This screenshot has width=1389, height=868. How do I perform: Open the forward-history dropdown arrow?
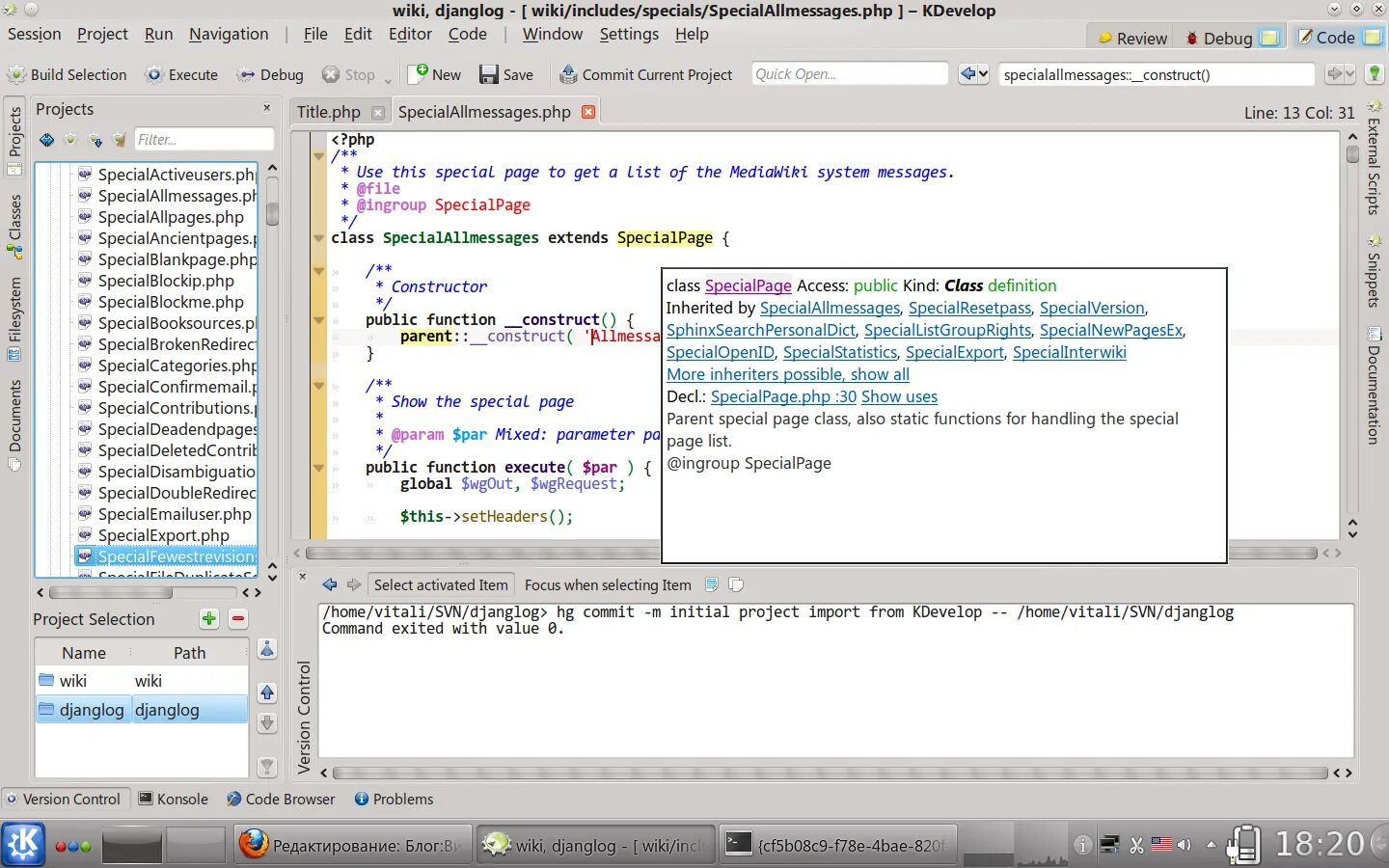coord(1350,74)
